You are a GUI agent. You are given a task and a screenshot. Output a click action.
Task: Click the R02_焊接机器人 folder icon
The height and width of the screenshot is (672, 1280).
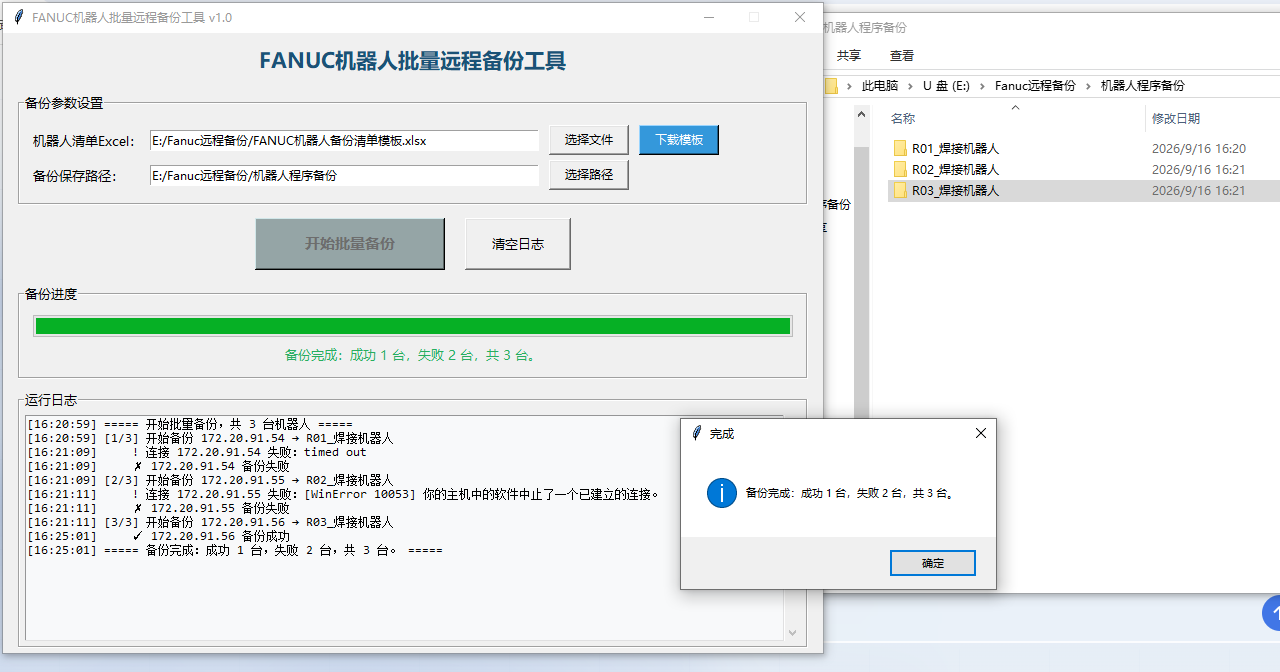[x=900, y=169]
